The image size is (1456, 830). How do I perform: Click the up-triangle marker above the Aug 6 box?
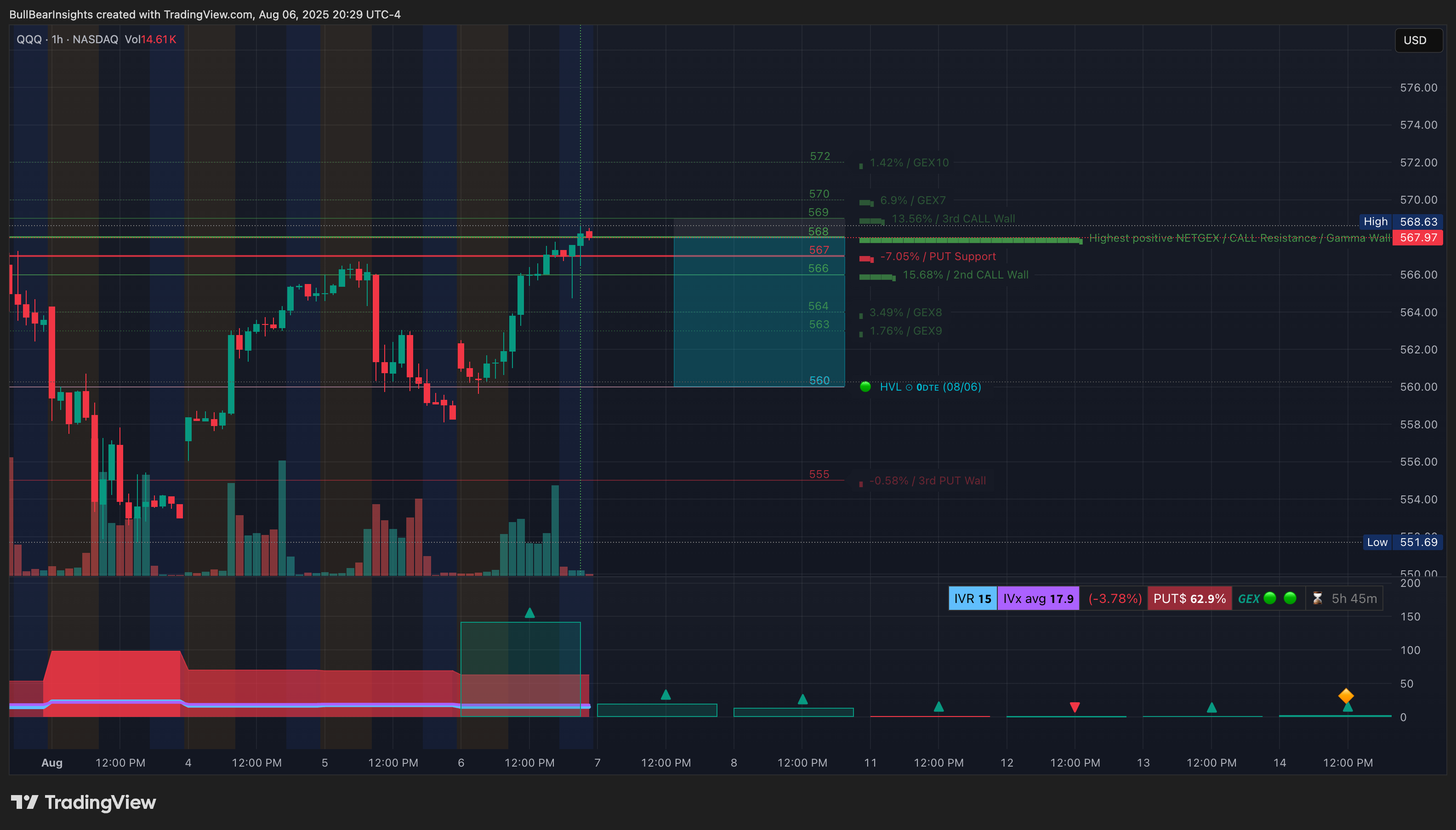529,613
